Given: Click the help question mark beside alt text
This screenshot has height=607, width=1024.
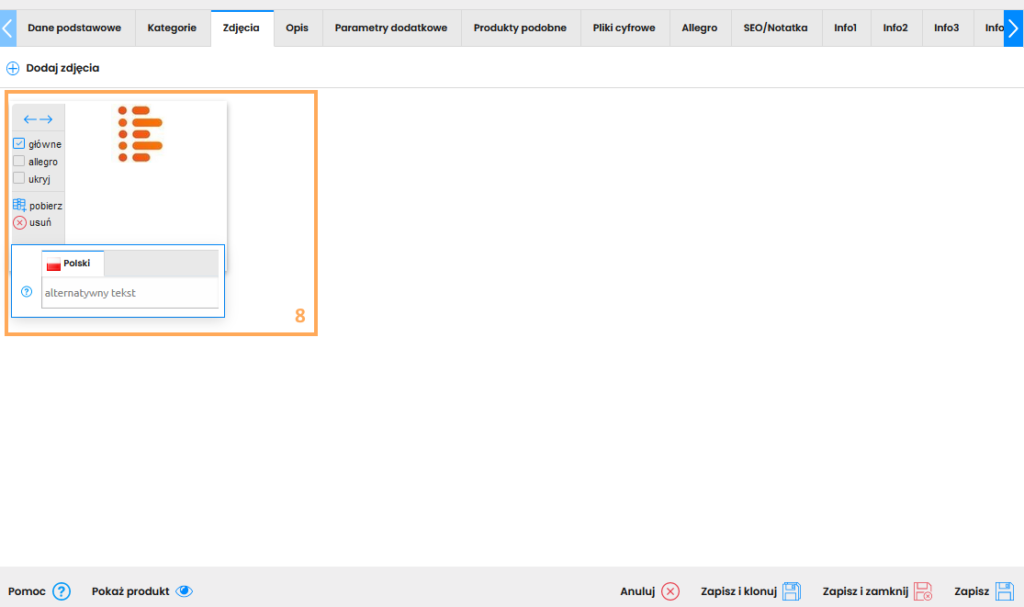Looking at the screenshot, I should point(27,292).
